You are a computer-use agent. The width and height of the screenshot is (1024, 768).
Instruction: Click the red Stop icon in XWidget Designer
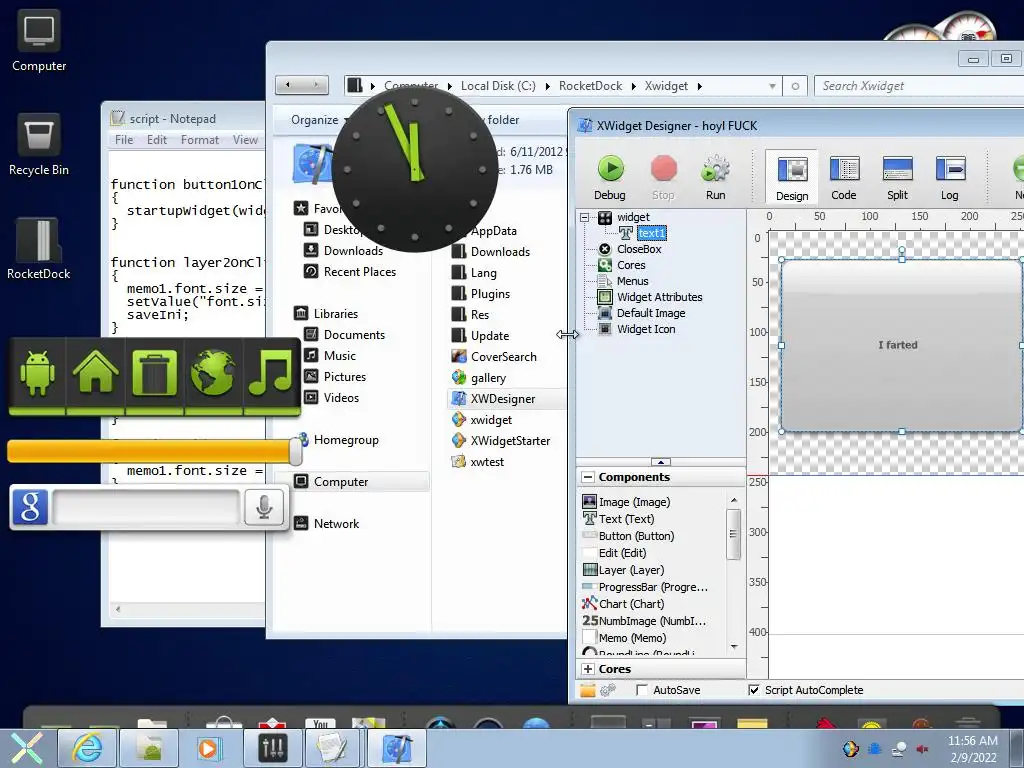click(664, 168)
